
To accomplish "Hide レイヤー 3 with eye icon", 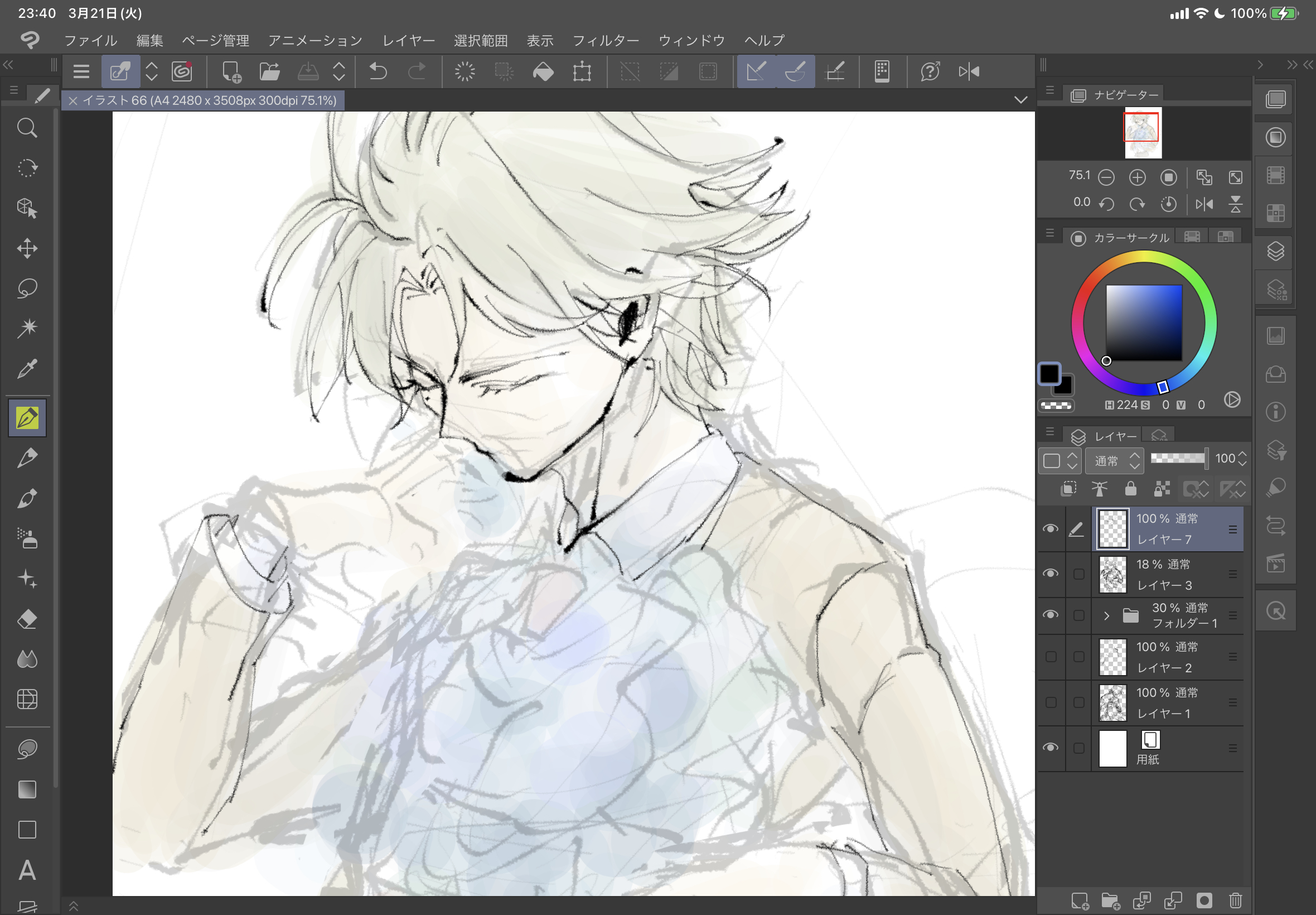I will pyautogui.click(x=1050, y=574).
